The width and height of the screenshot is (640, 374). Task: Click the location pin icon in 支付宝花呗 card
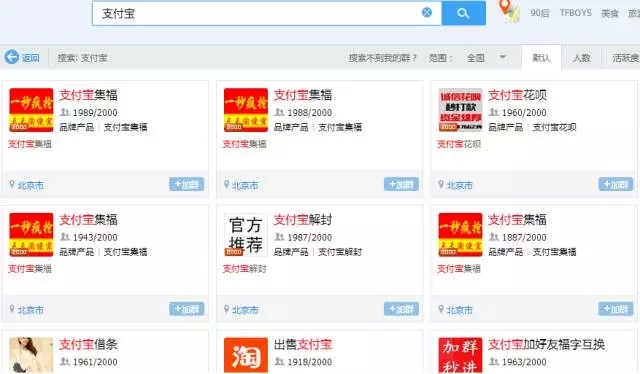(440, 185)
